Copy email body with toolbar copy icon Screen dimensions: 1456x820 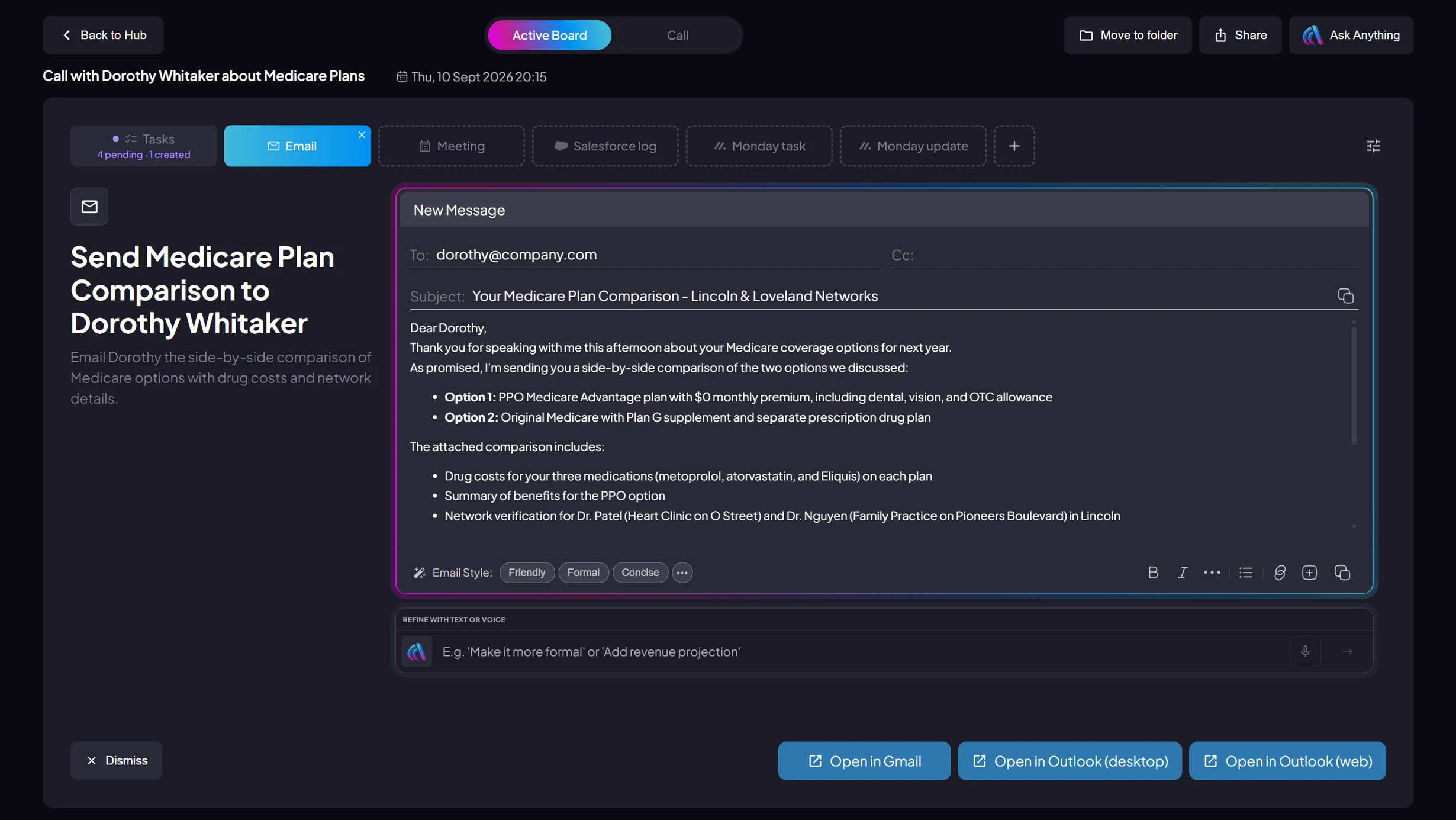1342,573
